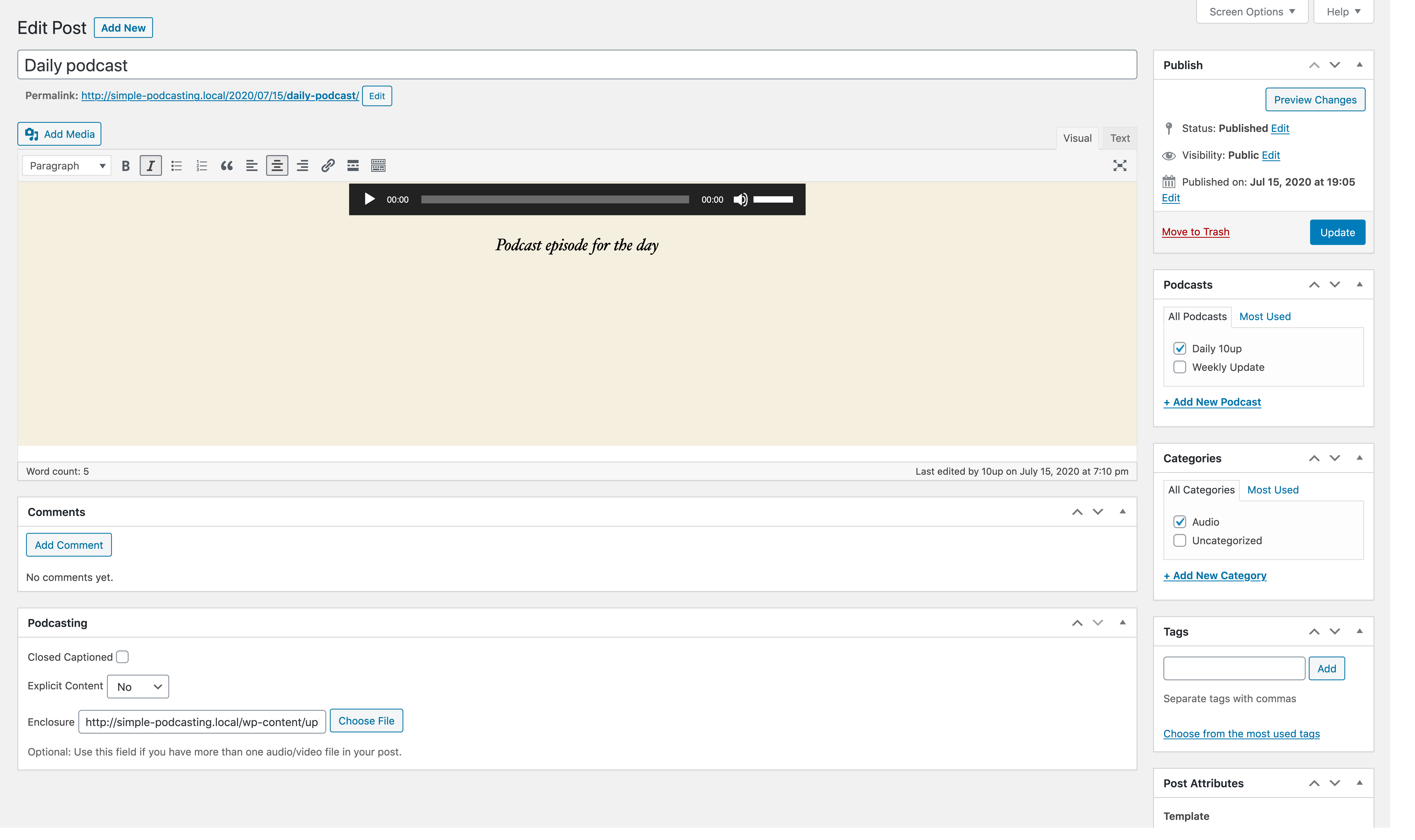The image size is (1415, 840).
Task: Insert Read More tag icon
Action: [x=353, y=166]
